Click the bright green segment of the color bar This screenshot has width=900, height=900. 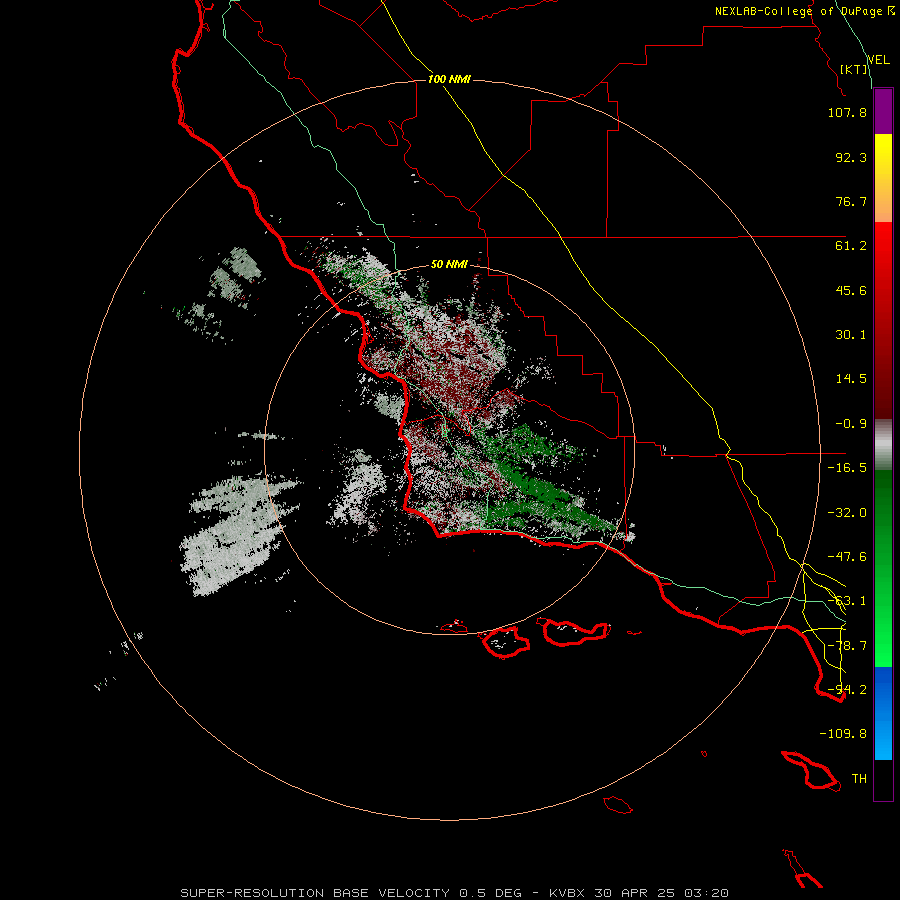883,568
